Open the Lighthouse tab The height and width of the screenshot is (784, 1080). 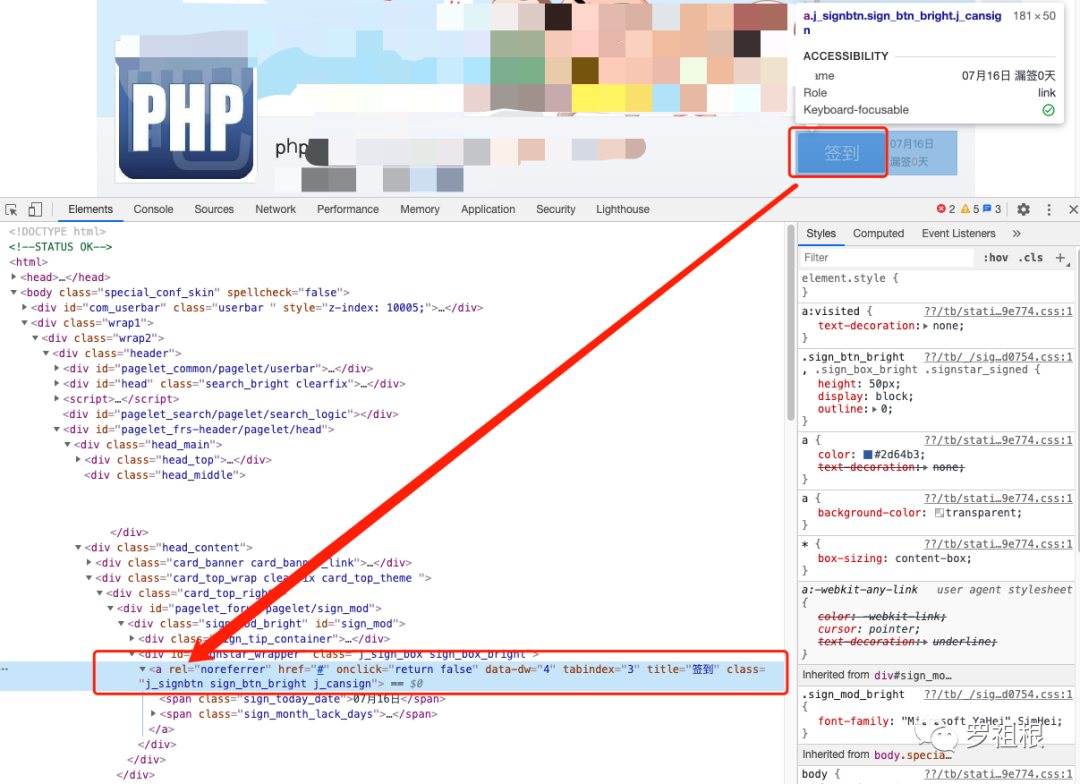[623, 209]
